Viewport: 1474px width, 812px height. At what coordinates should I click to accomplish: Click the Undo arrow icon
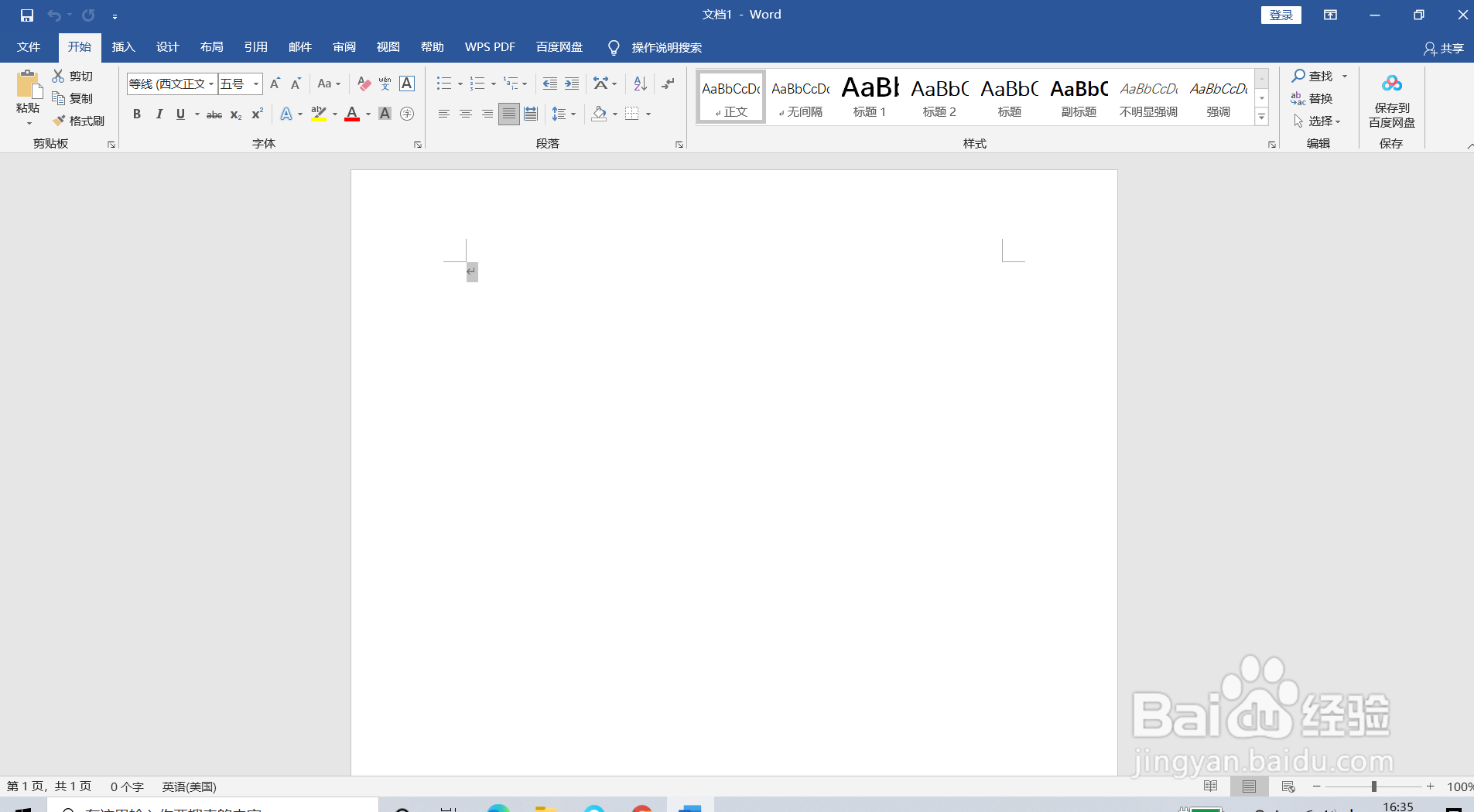click(x=54, y=15)
